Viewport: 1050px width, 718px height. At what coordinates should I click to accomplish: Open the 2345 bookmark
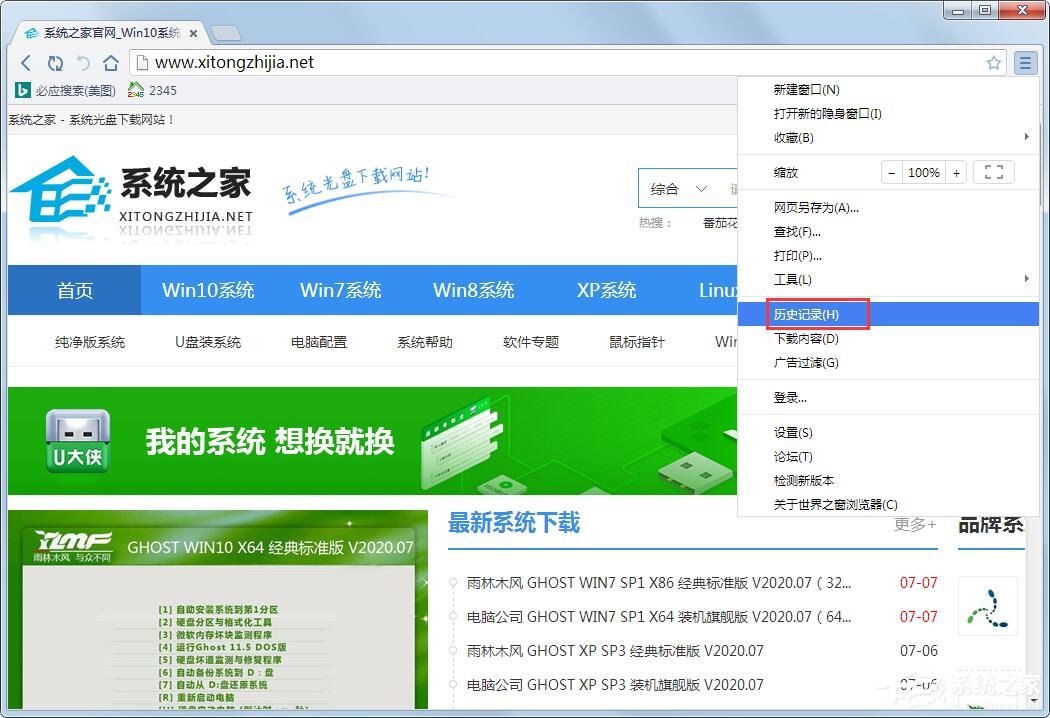(x=153, y=90)
